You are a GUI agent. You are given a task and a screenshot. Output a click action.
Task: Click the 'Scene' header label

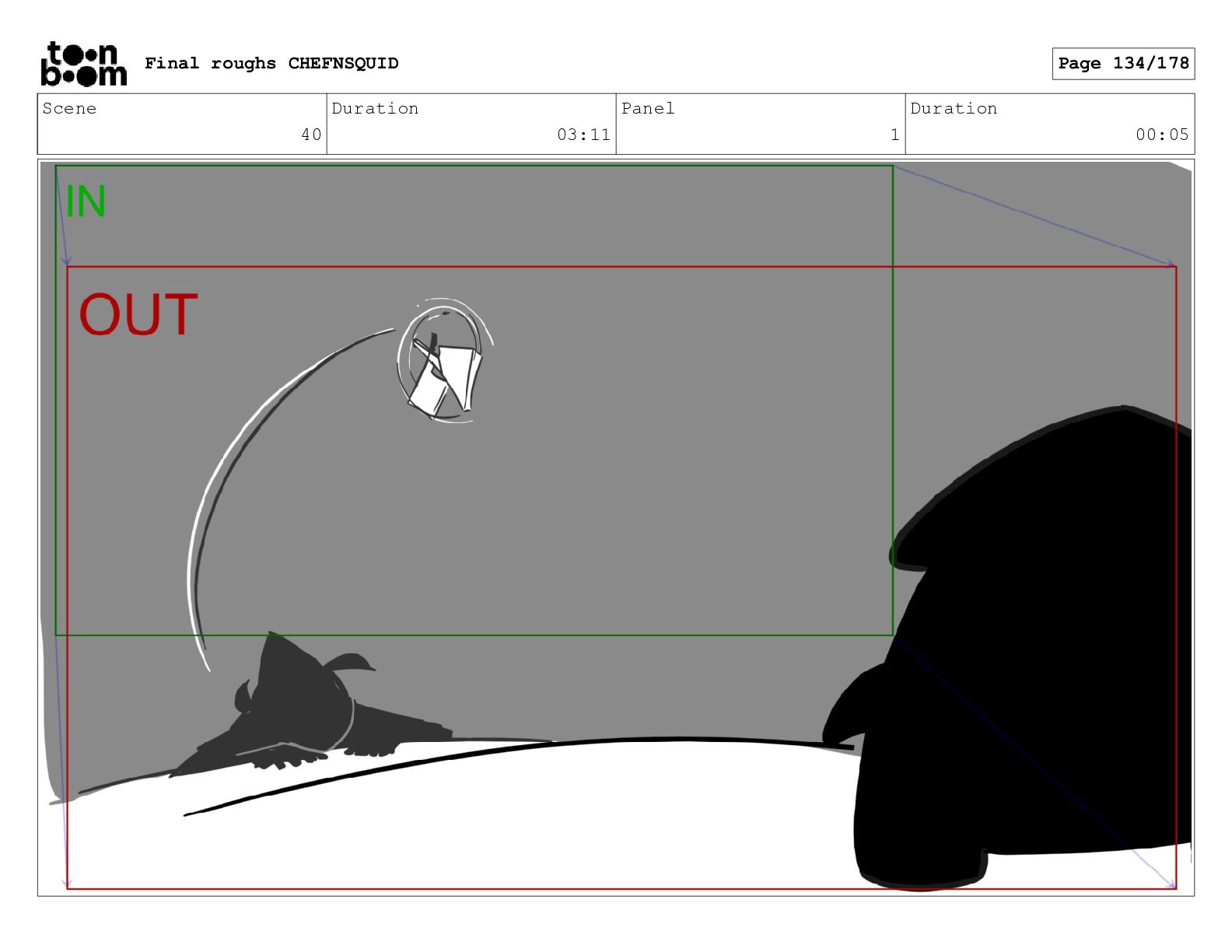(69, 108)
